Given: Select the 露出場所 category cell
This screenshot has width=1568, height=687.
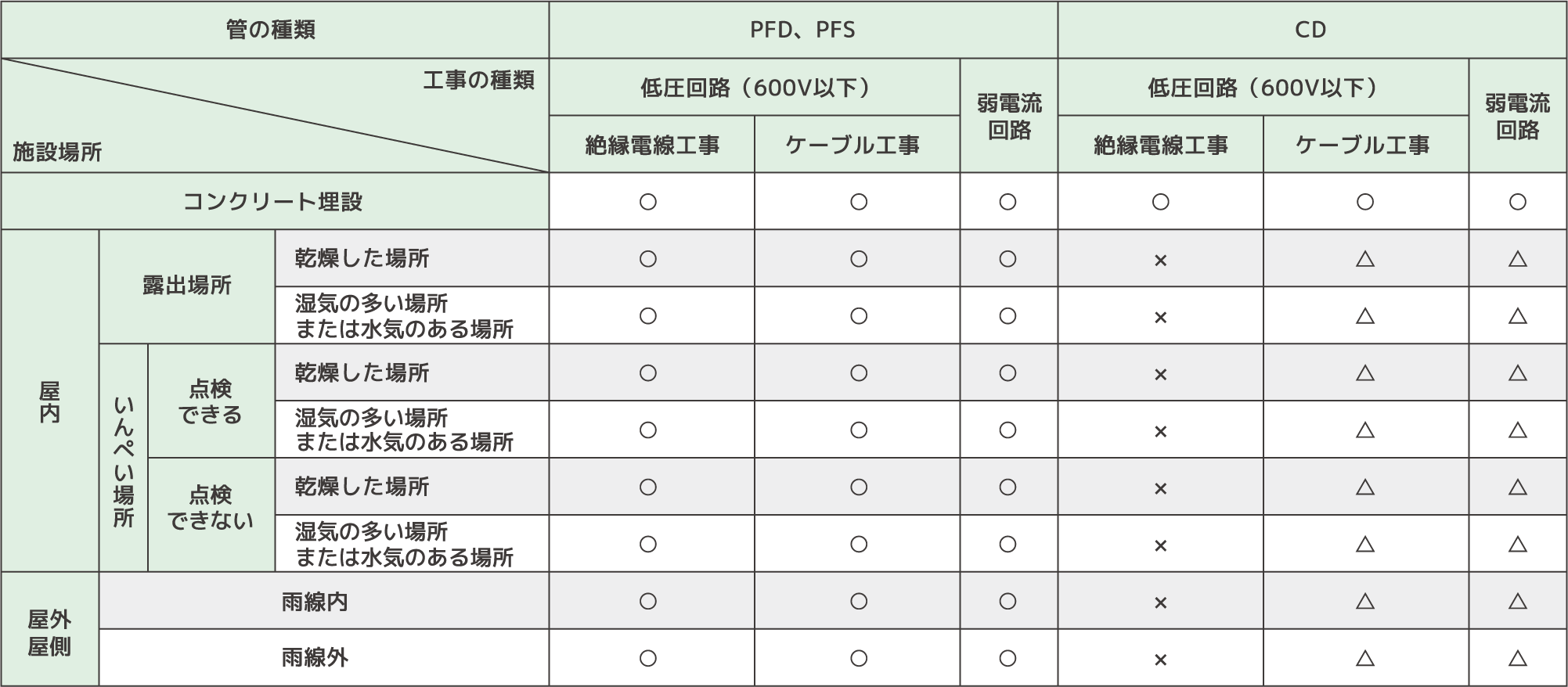Looking at the screenshot, I should [187, 286].
